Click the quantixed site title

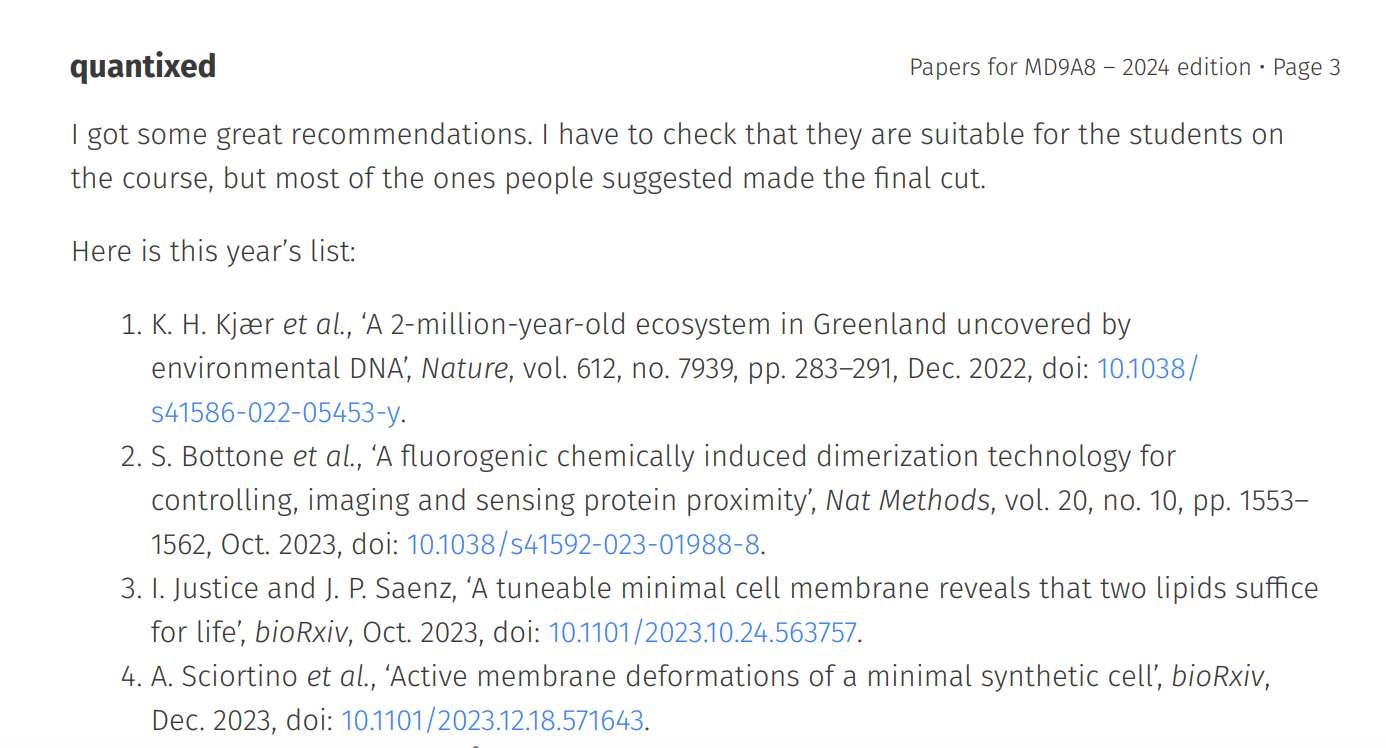click(143, 67)
